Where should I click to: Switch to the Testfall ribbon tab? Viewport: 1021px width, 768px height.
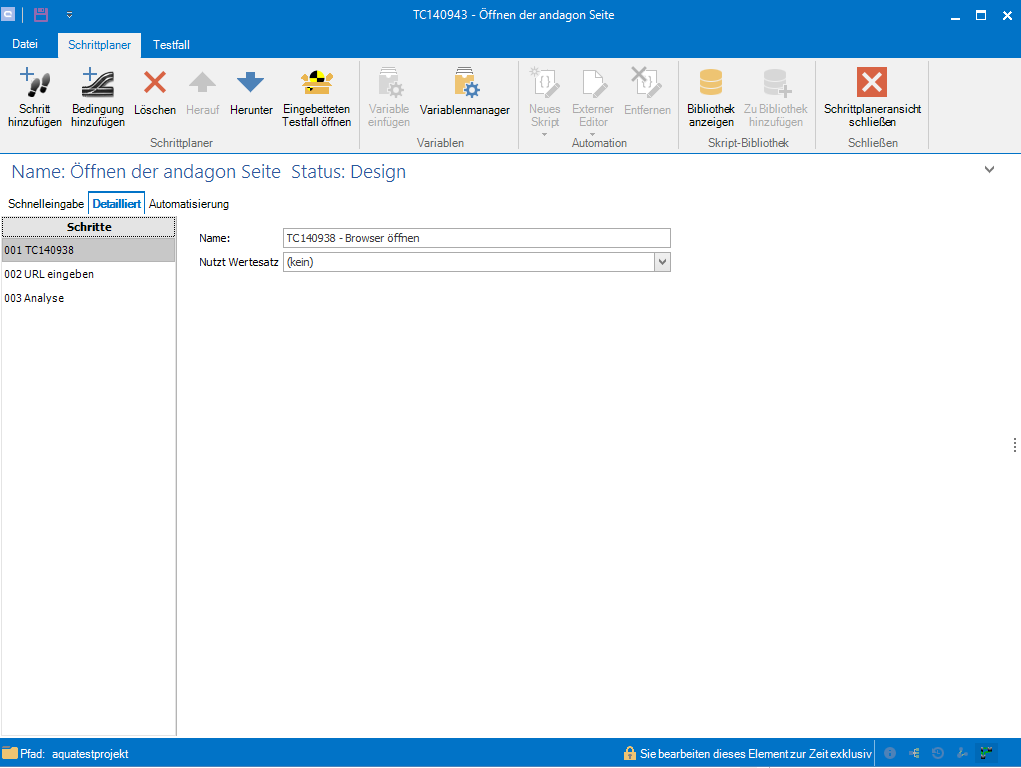(x=171, y=45)
